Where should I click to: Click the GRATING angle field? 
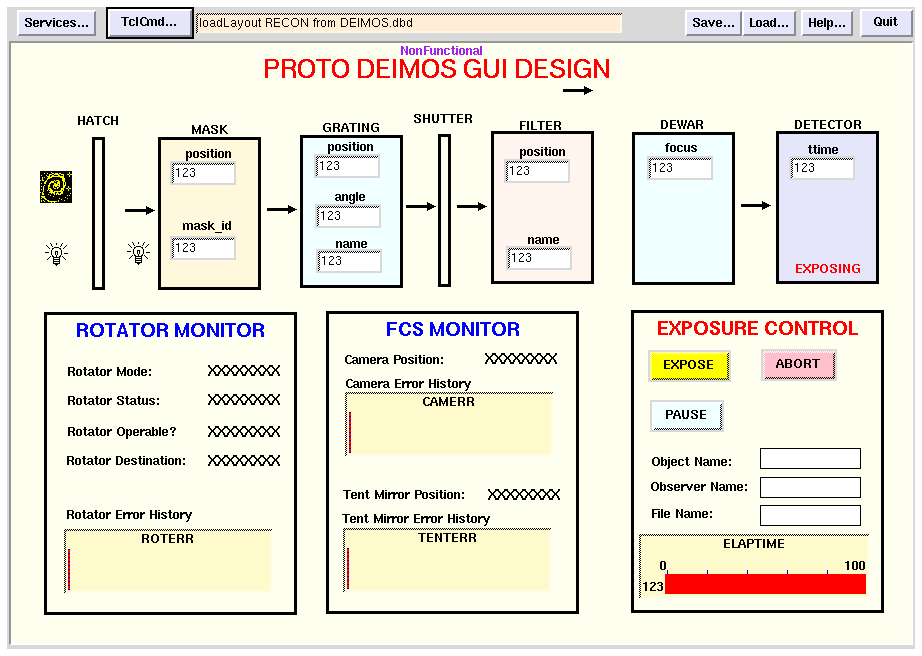click(349, 216)
